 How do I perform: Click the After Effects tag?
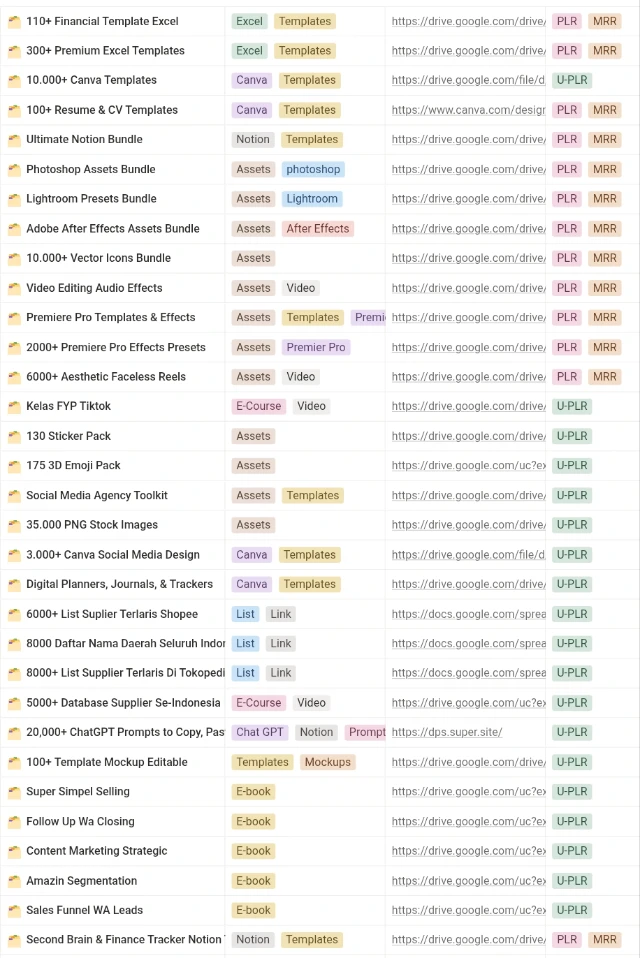pyautogui.click(x=318, y=229)
